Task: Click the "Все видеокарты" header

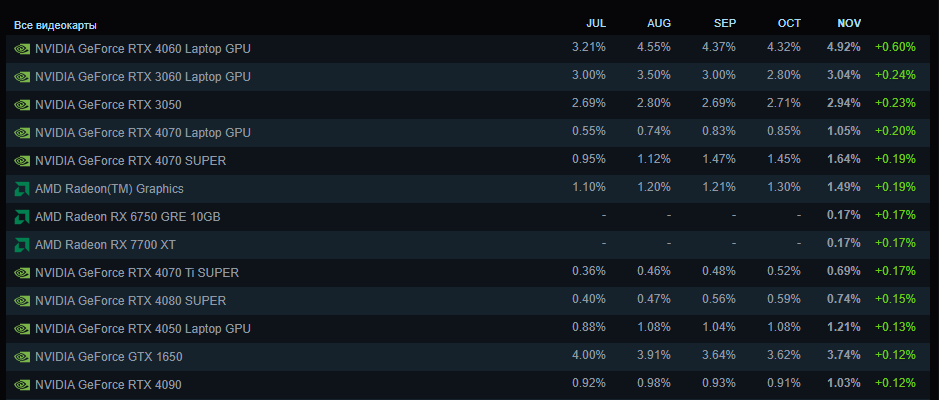Action: tap(55, 24)
